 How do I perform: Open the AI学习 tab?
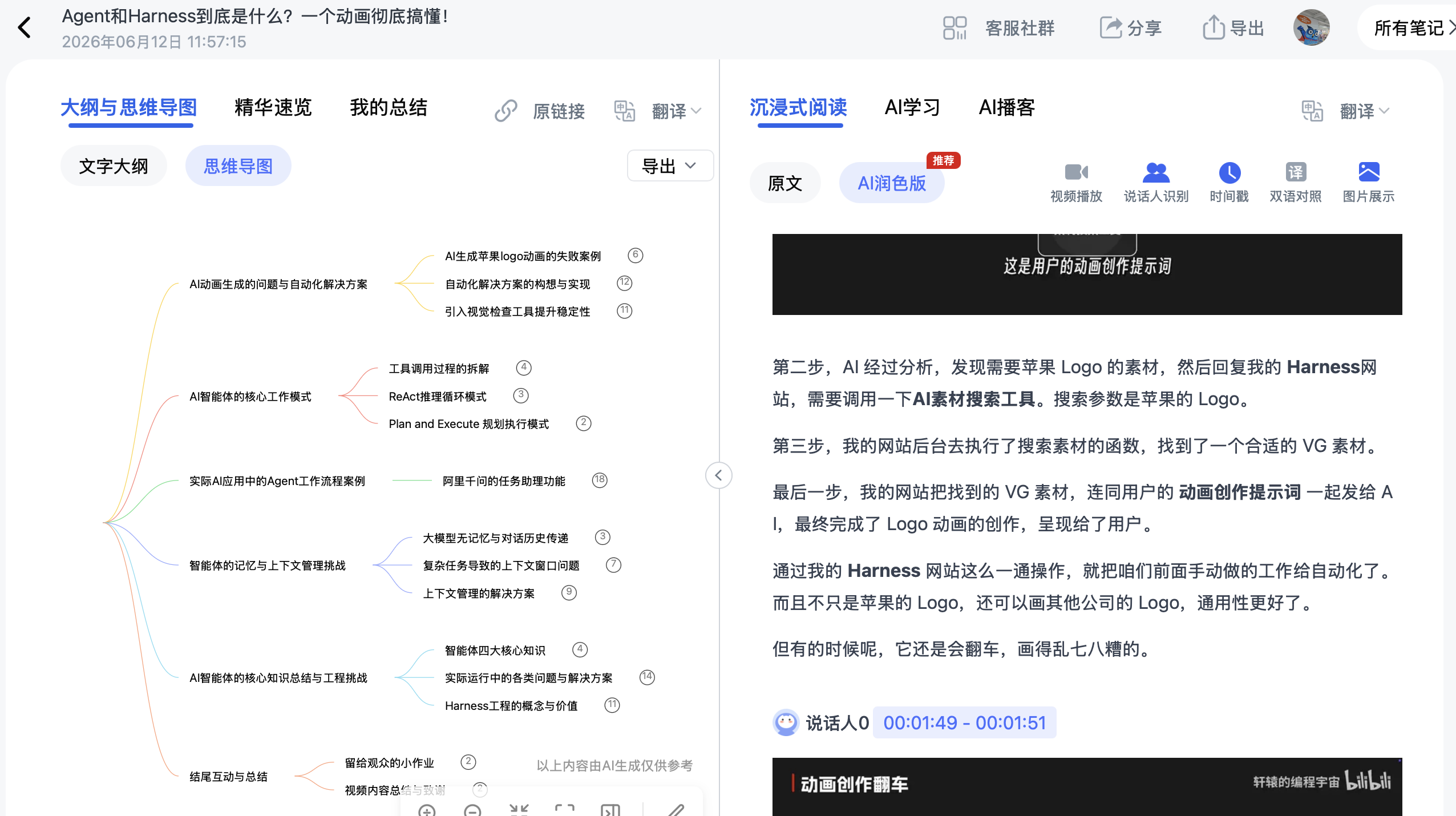[x=912, y=107]
